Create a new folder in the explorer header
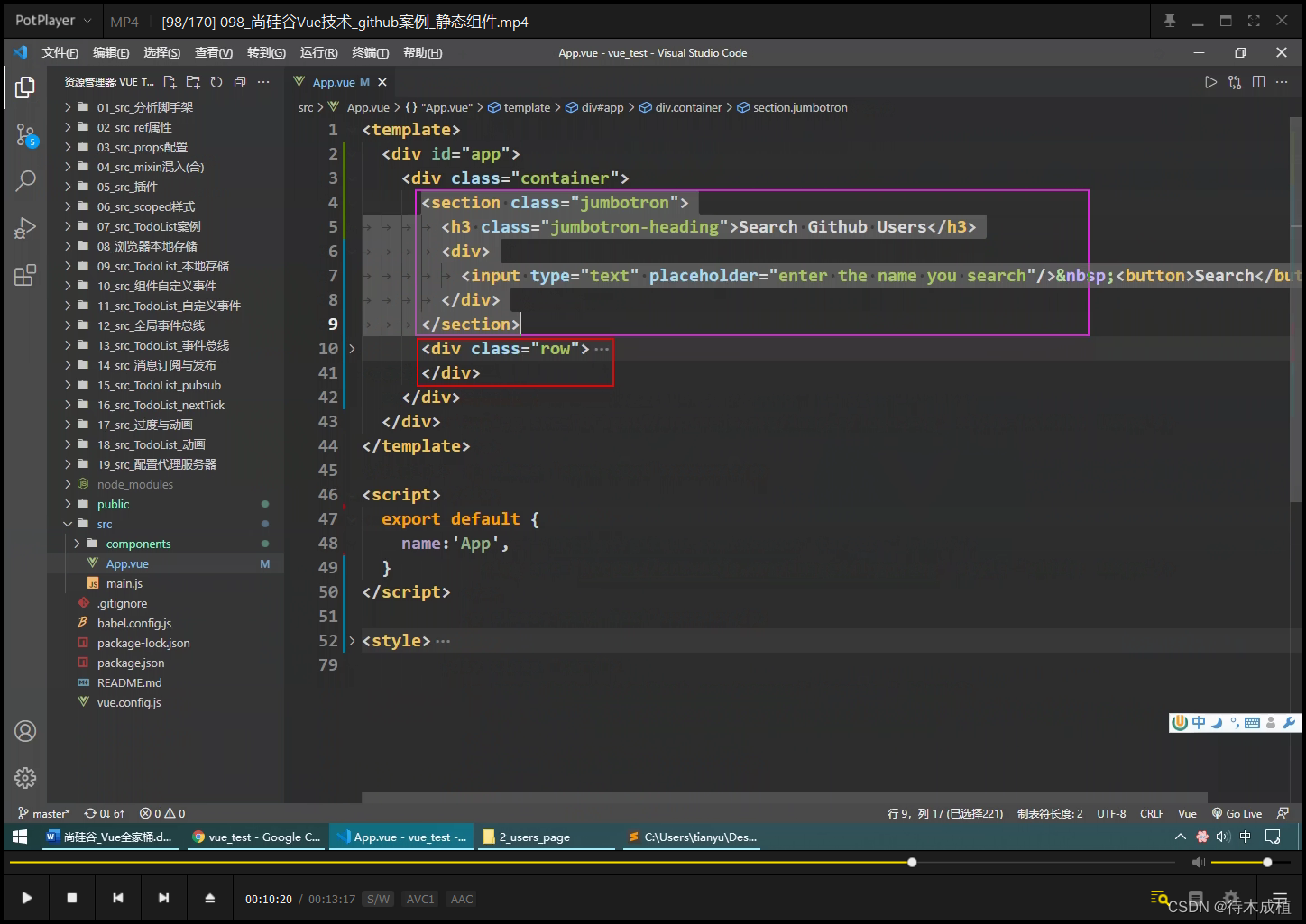 coord(193,82)
